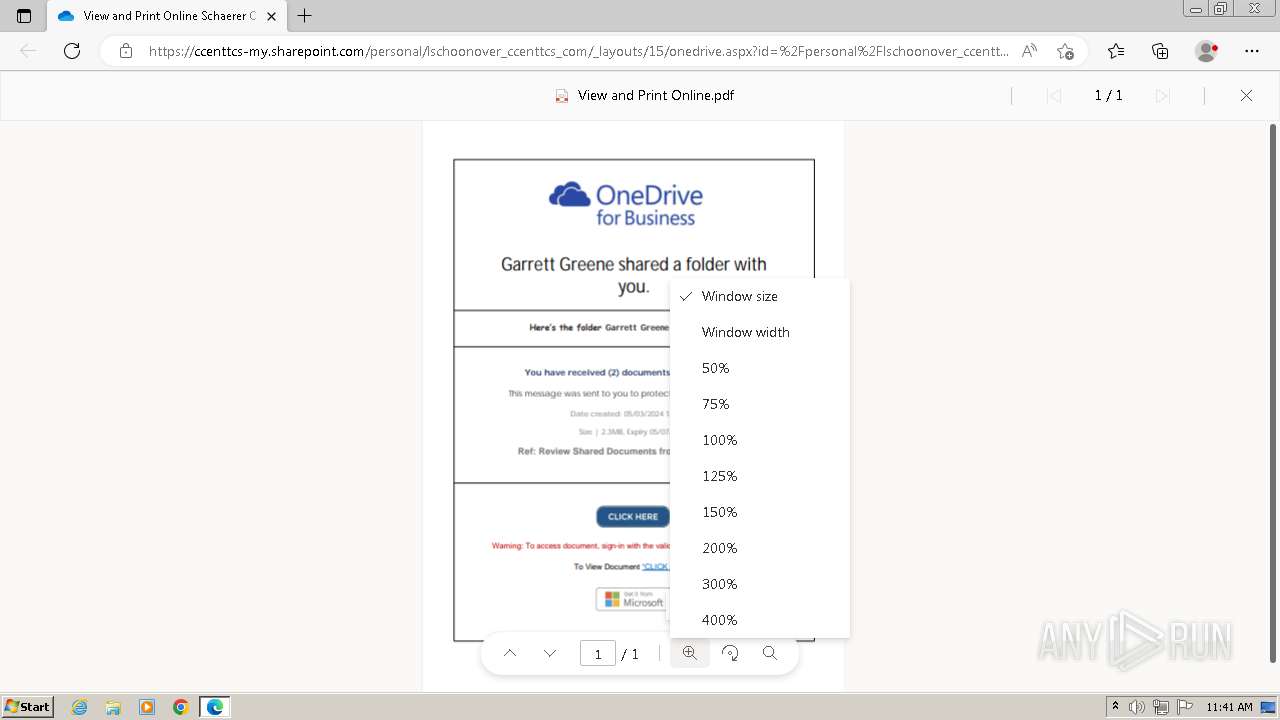Open search in the PDF toolbar
This screenshot has width=1280, height=720.
tap(770, 653)
